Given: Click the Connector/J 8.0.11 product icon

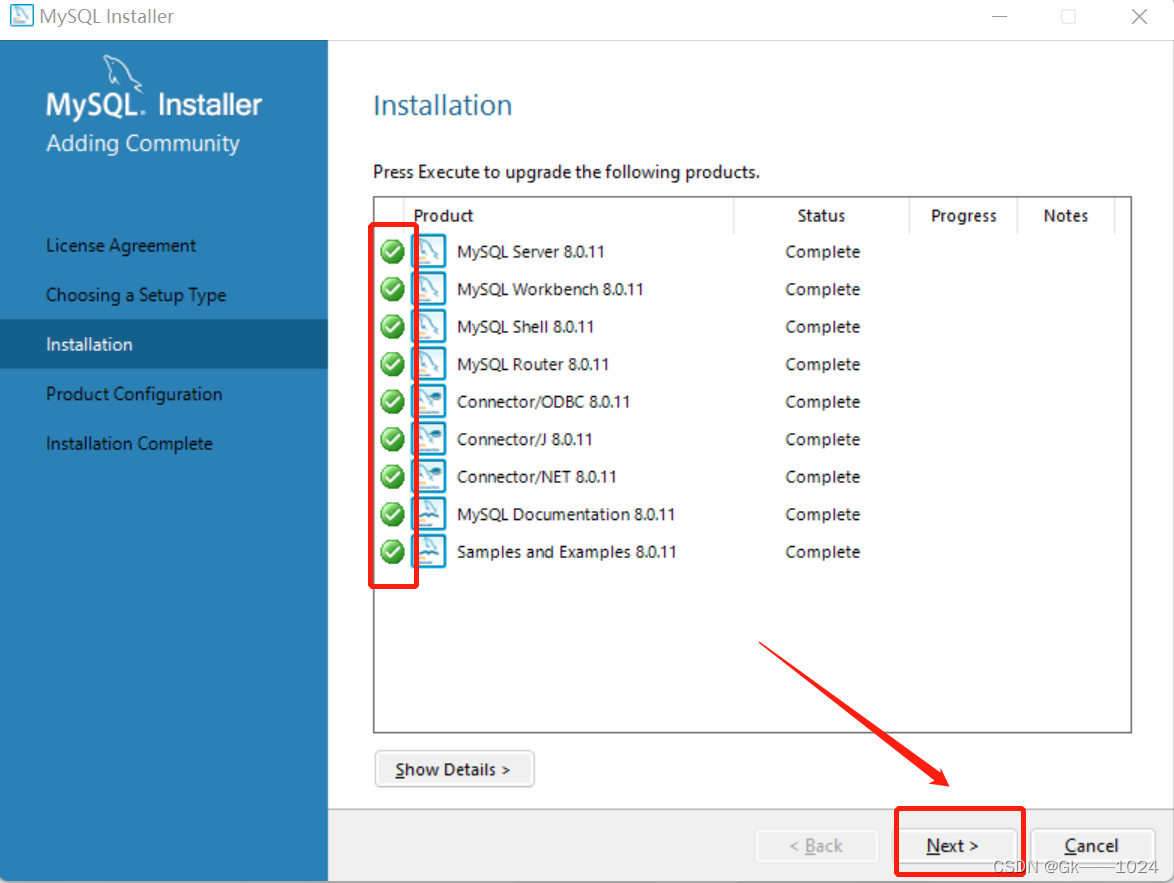Looking at the screenshot, I should pos(429,438).
